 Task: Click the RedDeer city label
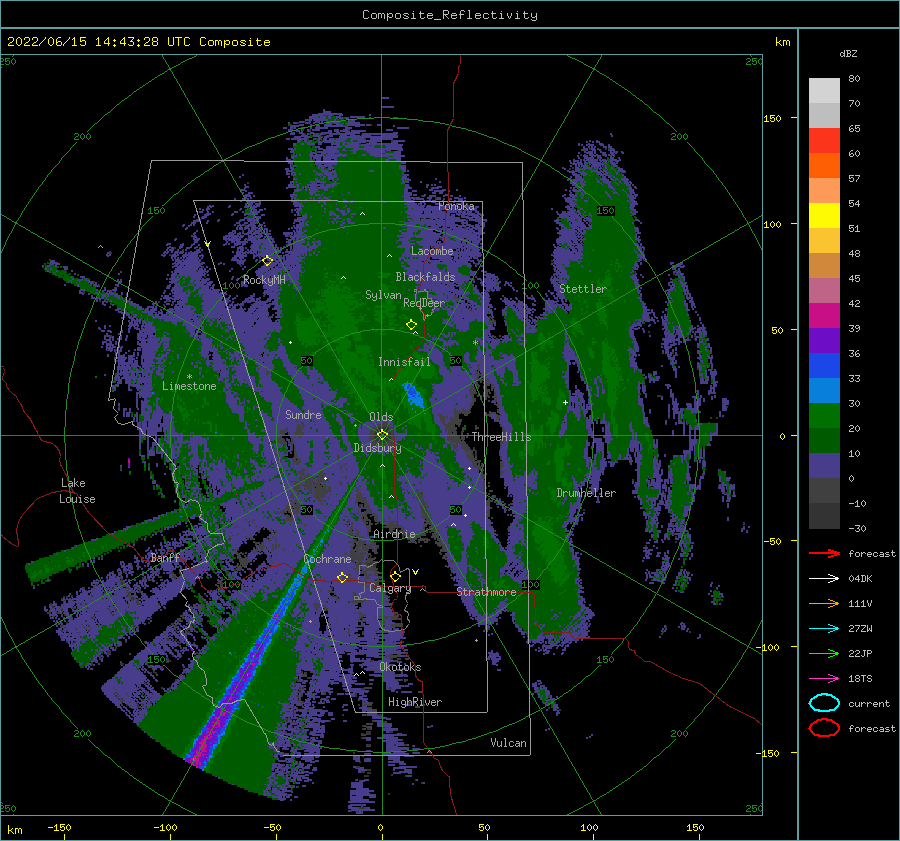(424, 303)
